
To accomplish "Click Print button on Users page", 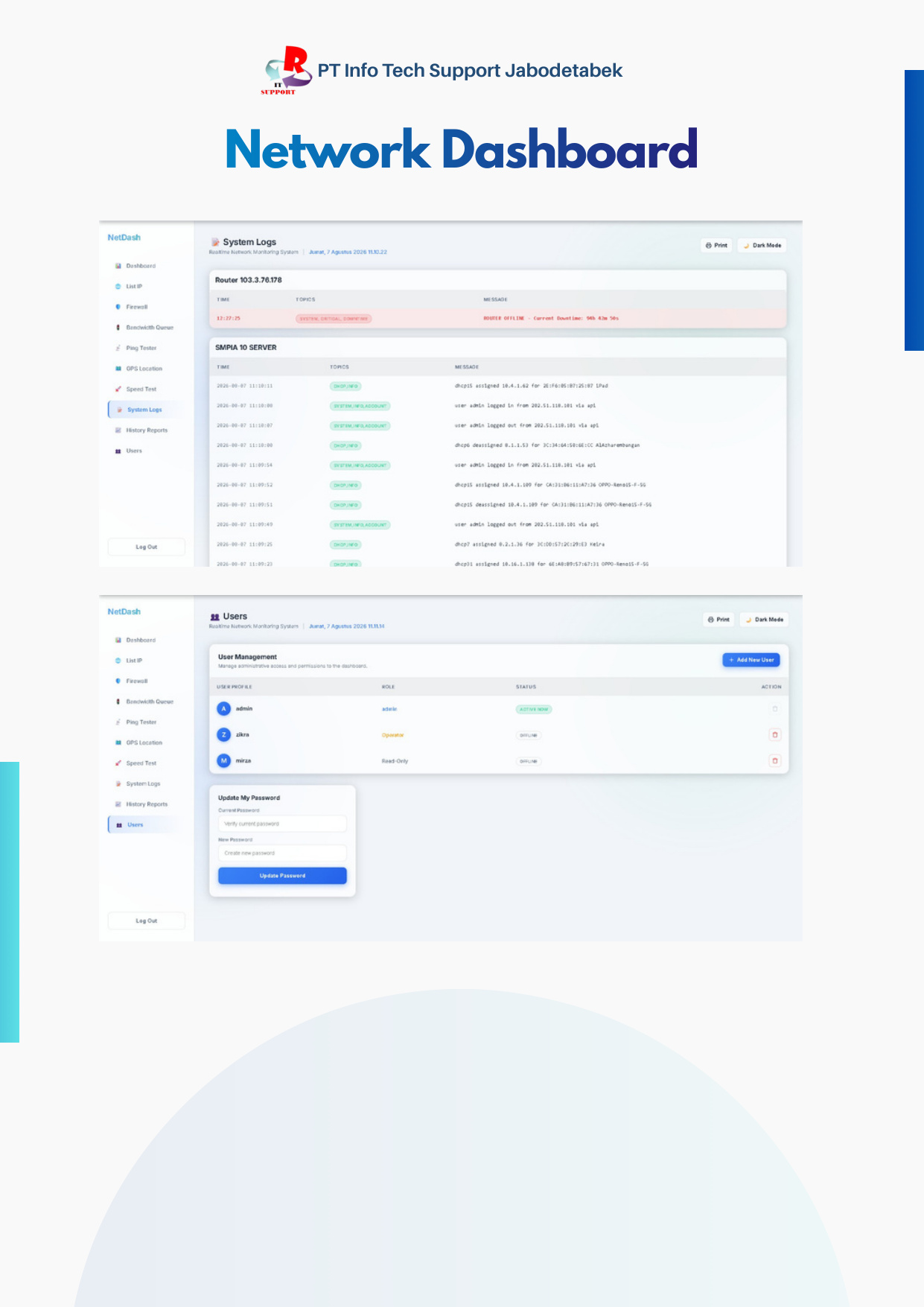I will pyautogui.click(x=719, y=620).
